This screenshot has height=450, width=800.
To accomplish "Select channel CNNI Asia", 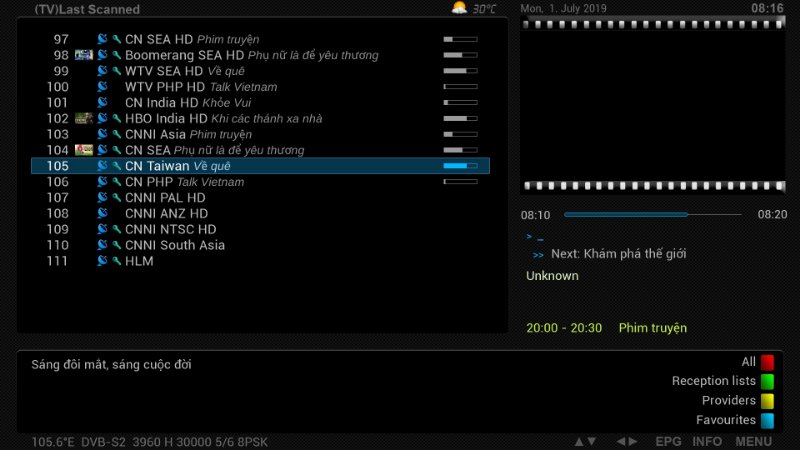I will click(260, 134).
